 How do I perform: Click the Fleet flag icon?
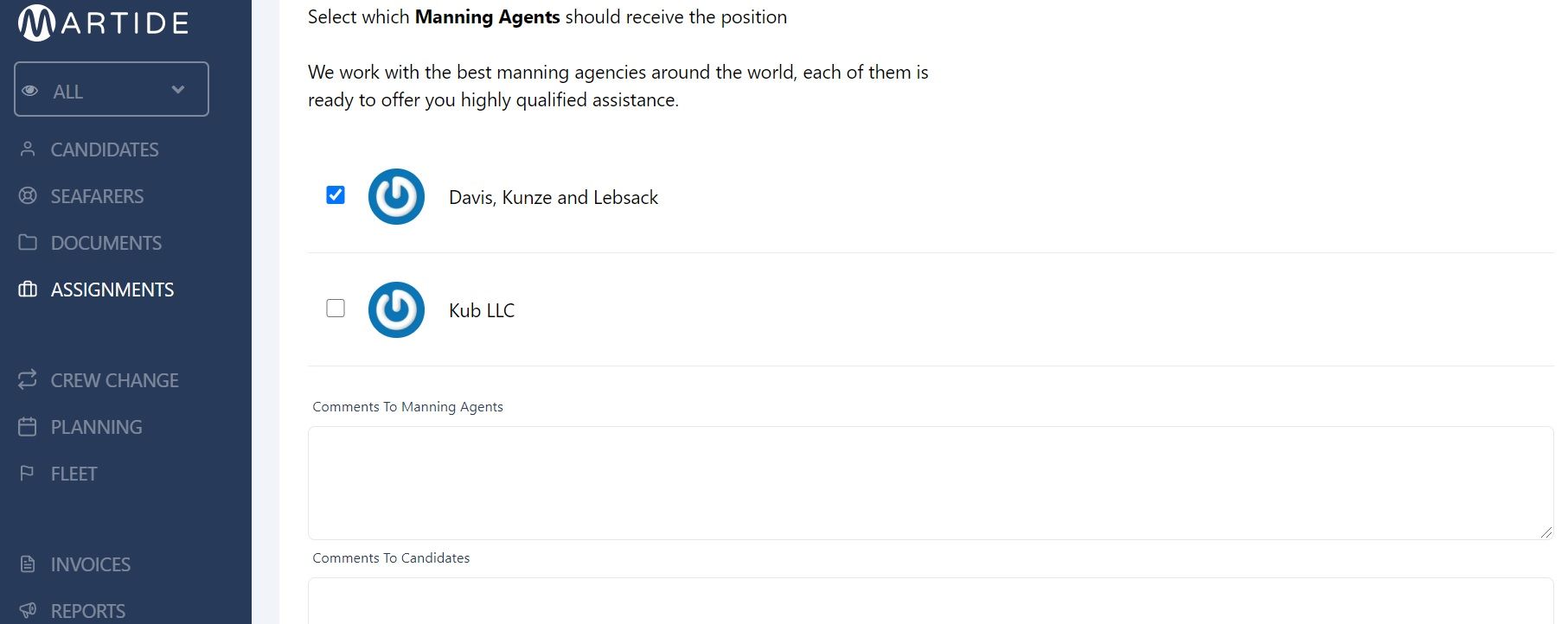(x=28, y=473)
